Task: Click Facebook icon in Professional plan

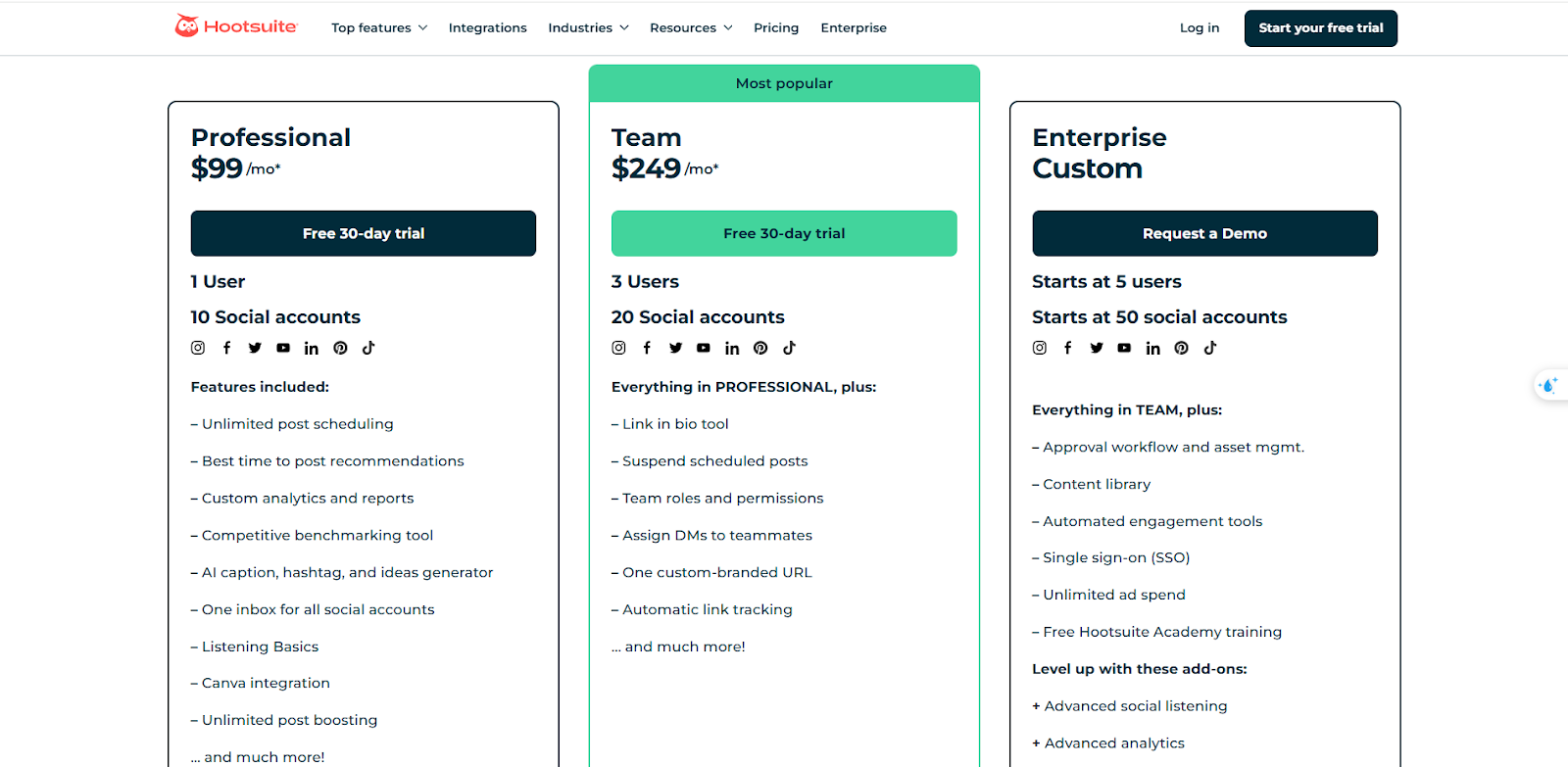Action: coord(226,348)
